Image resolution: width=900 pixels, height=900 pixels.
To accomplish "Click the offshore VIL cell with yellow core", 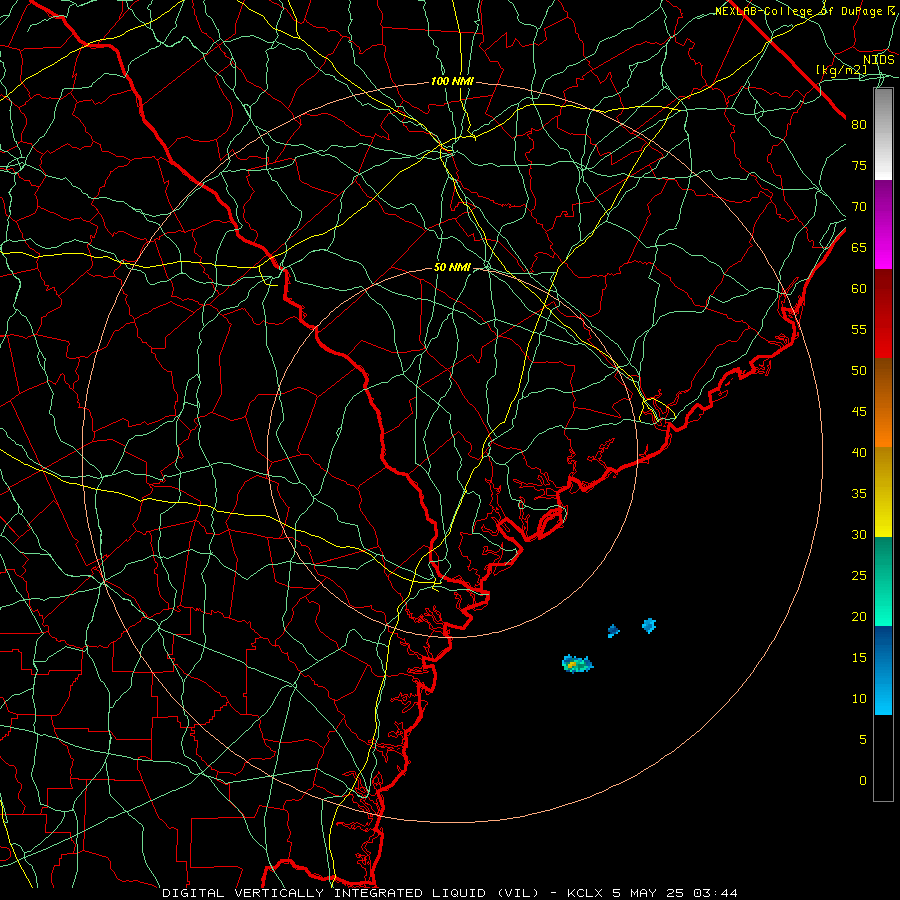I will 577,664.
